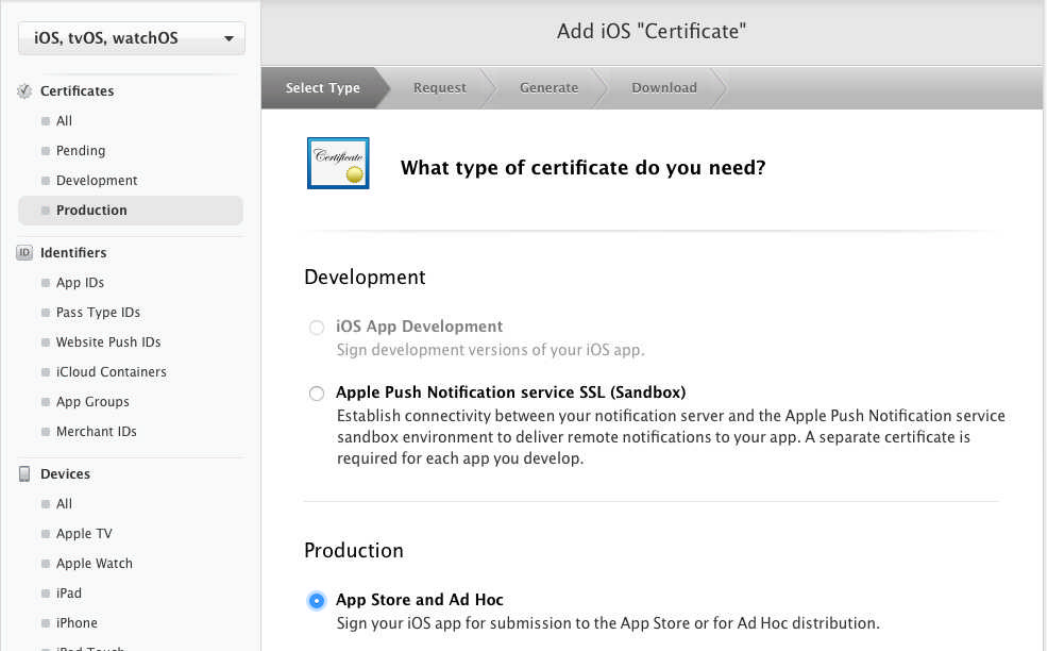Click the Generate step
The width and height of the screenshot is (1047, 651).
coord(549,87)
